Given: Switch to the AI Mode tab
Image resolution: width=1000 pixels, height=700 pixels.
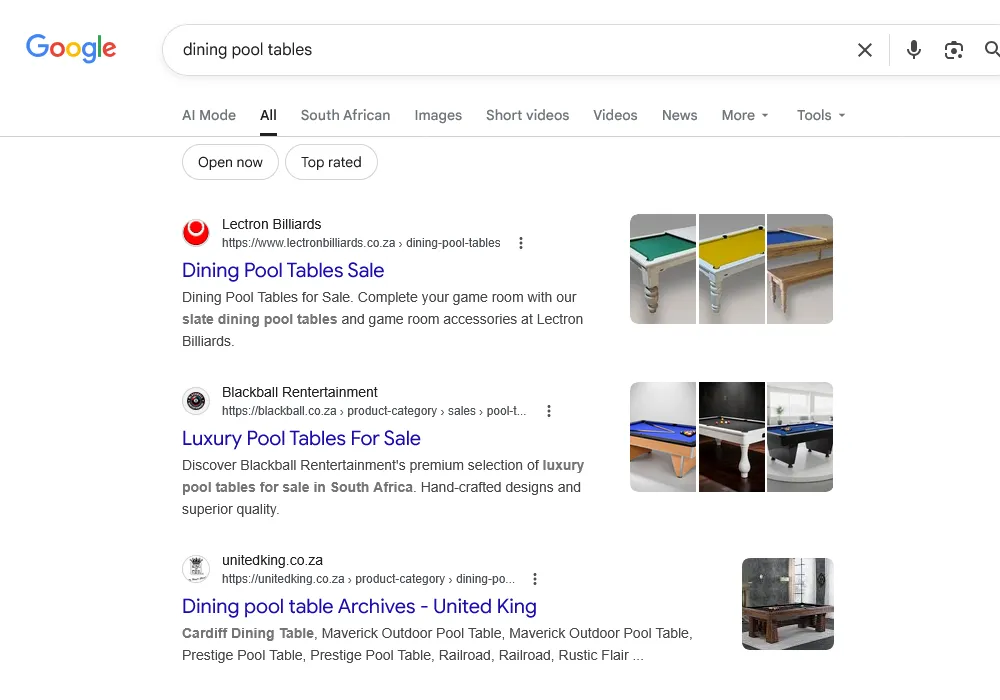Looking at the screenshot, I should [x=209, y=115].
